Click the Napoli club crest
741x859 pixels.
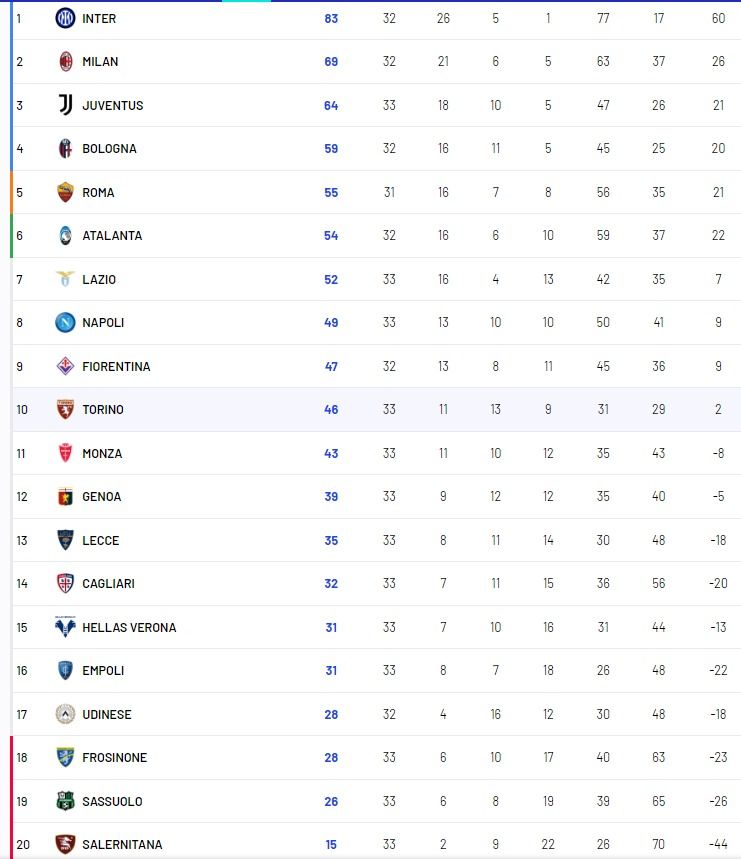(x=65, y=322)
